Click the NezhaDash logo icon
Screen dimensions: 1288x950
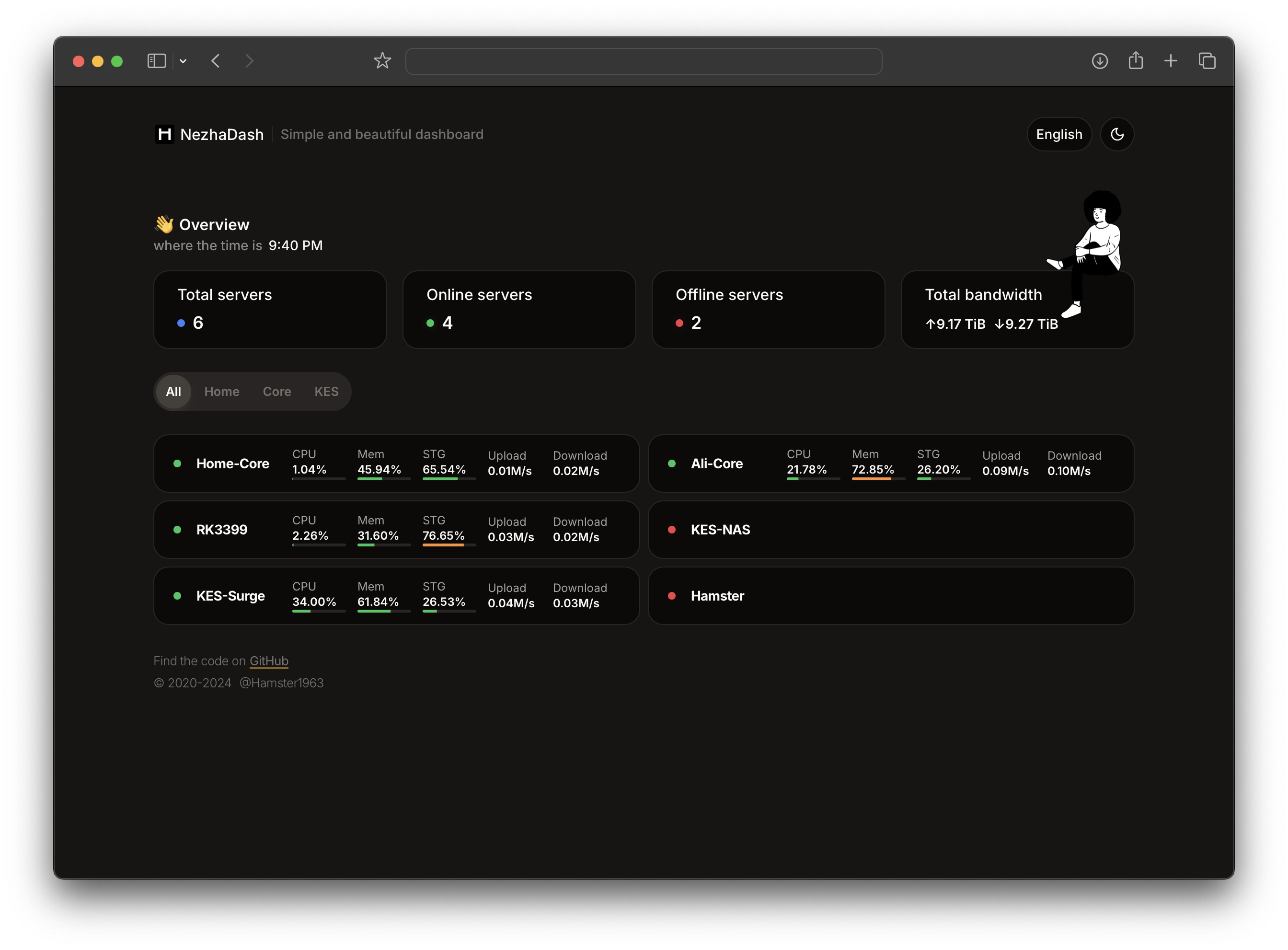pyautogui.click(x=164, y=134)
